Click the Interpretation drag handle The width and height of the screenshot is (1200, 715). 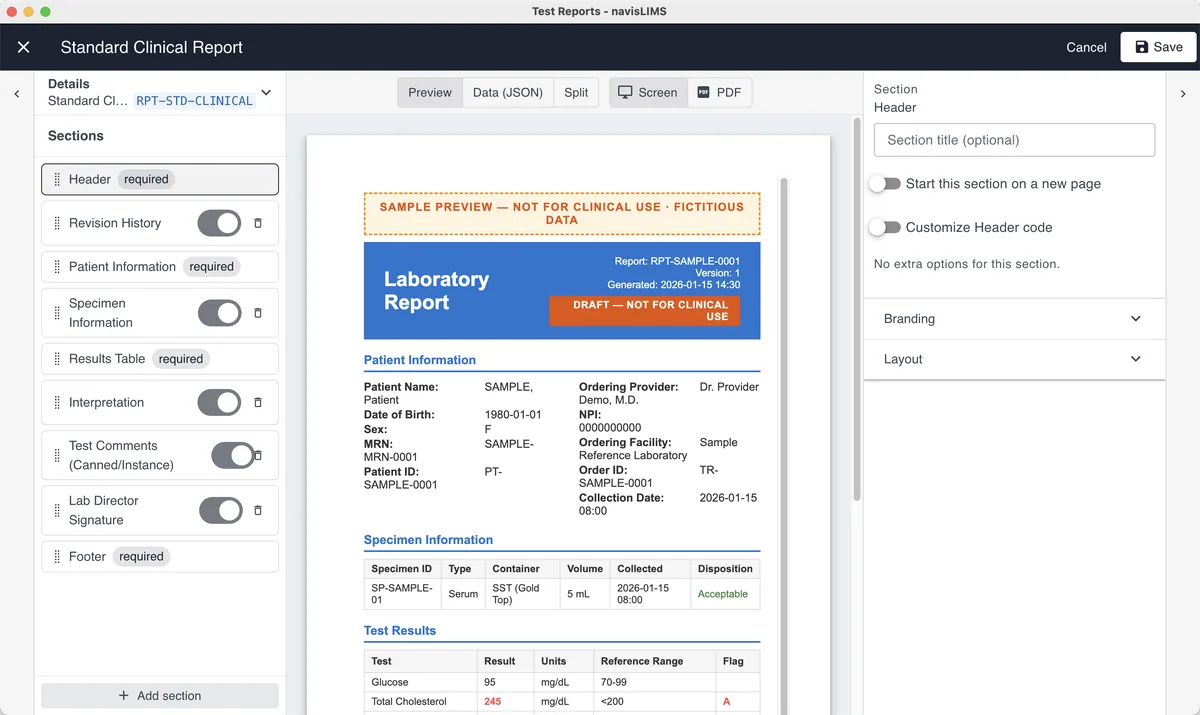(57, 402)
